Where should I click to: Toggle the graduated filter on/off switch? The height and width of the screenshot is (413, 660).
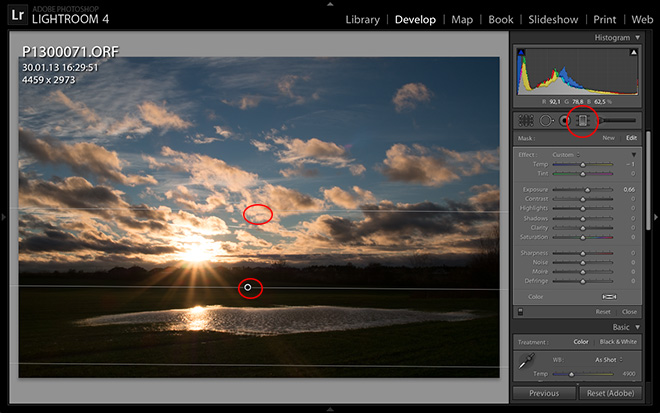pos(521,312)
